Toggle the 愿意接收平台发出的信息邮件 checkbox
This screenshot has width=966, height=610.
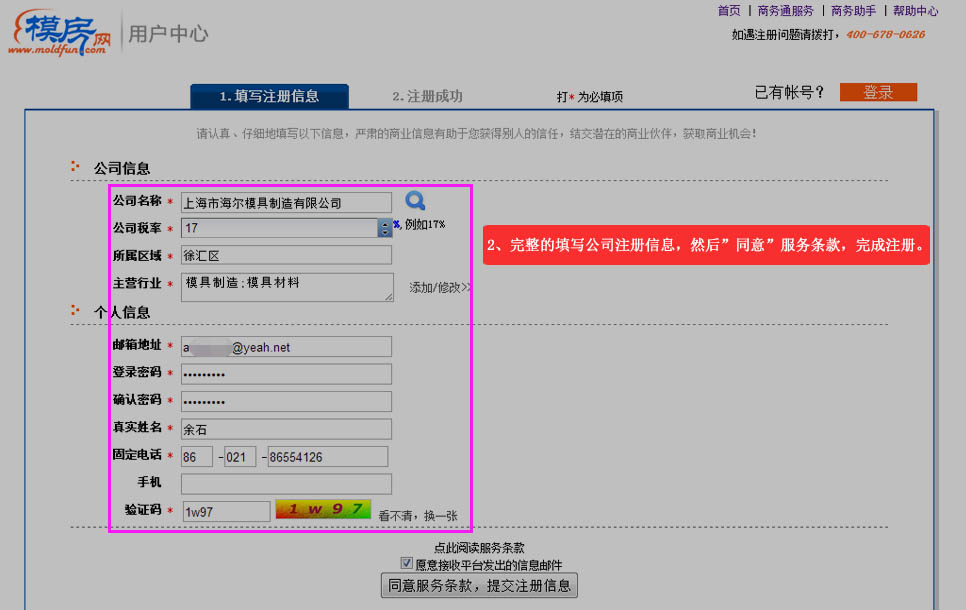407,563
